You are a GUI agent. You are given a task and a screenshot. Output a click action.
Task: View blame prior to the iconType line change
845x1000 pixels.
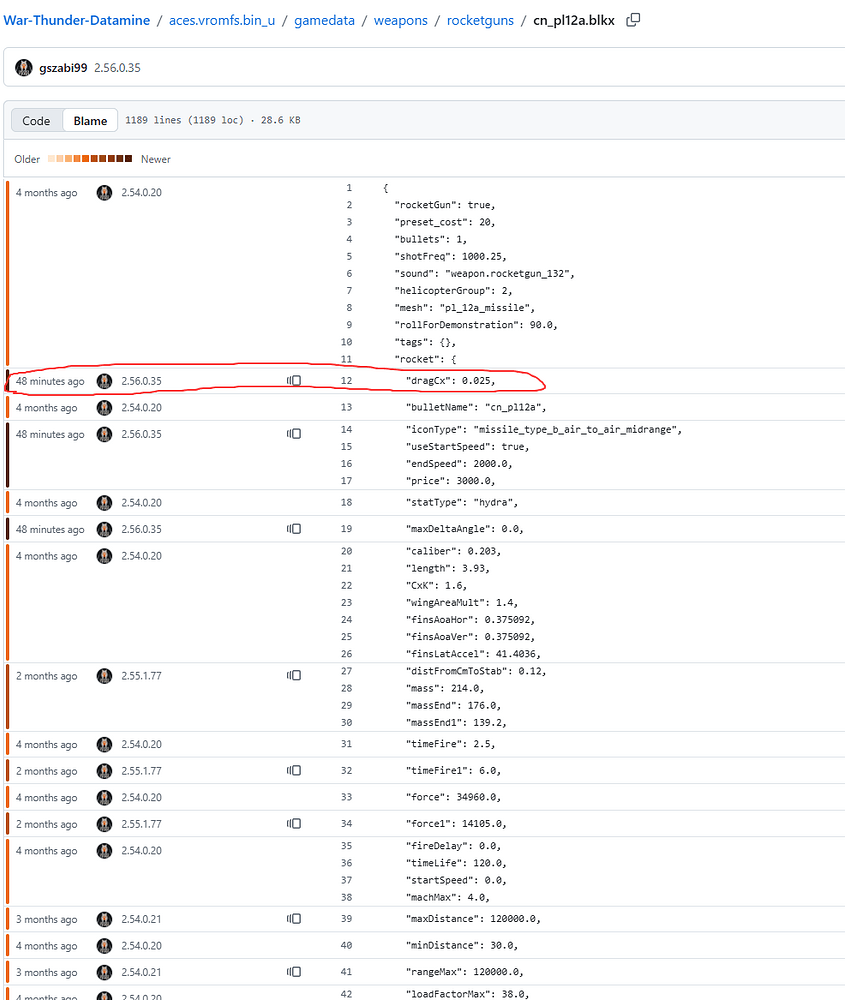[294, 434]
